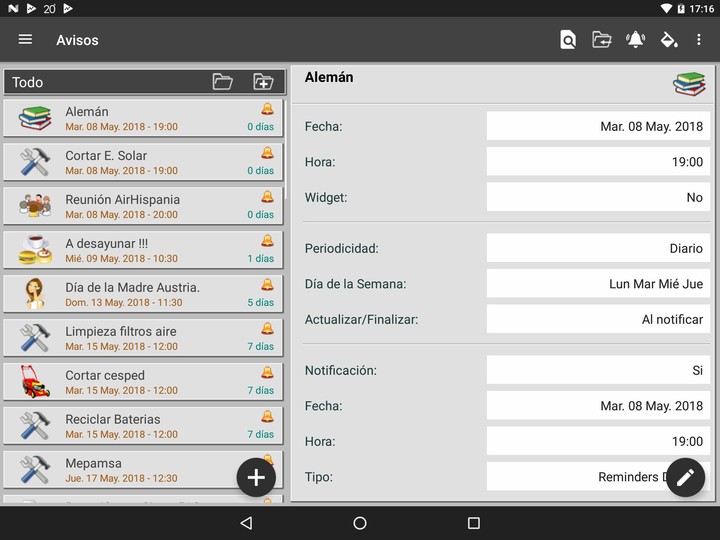Select the Alemán reminder title
This screenshot has height=540, width=720.
[87, 112]
